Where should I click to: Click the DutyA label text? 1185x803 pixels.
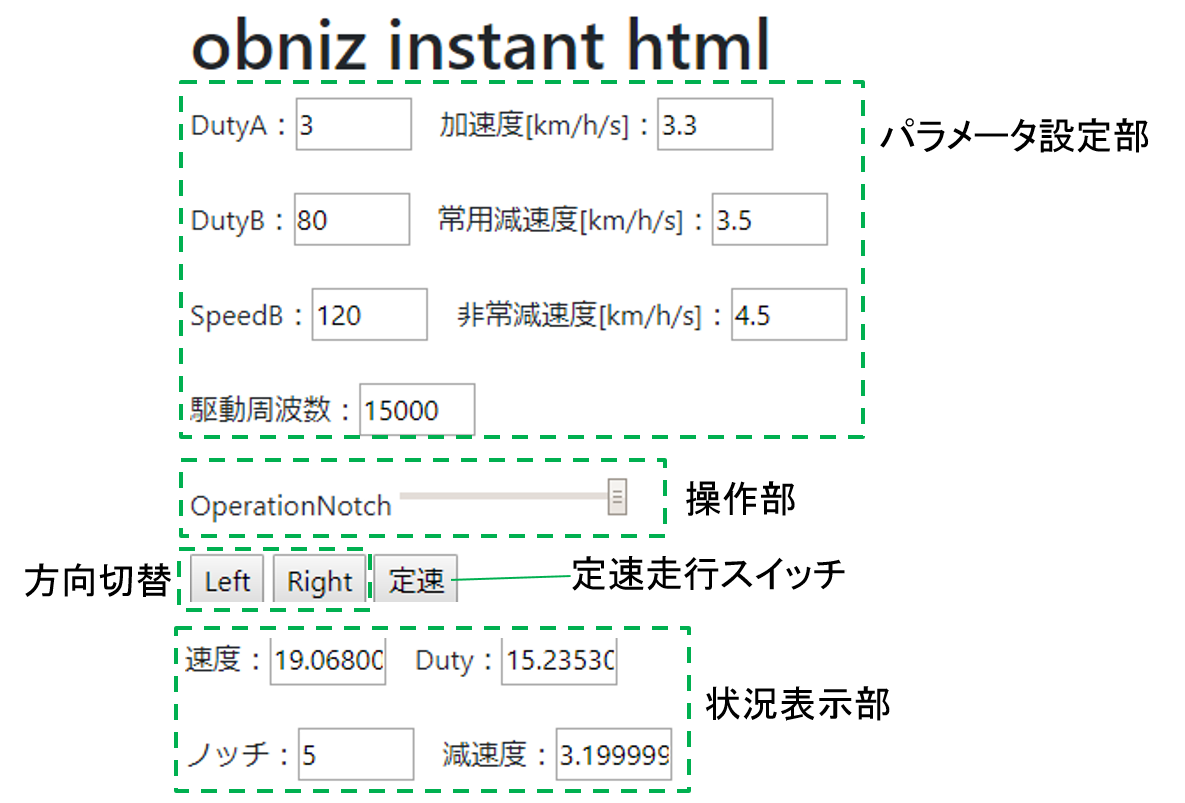point(229,125)
